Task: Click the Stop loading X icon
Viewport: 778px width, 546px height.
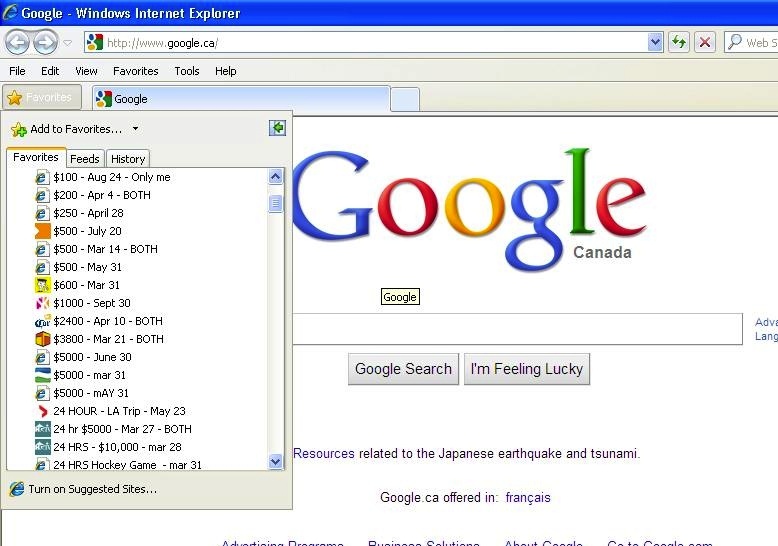Action: coord(705,42)
